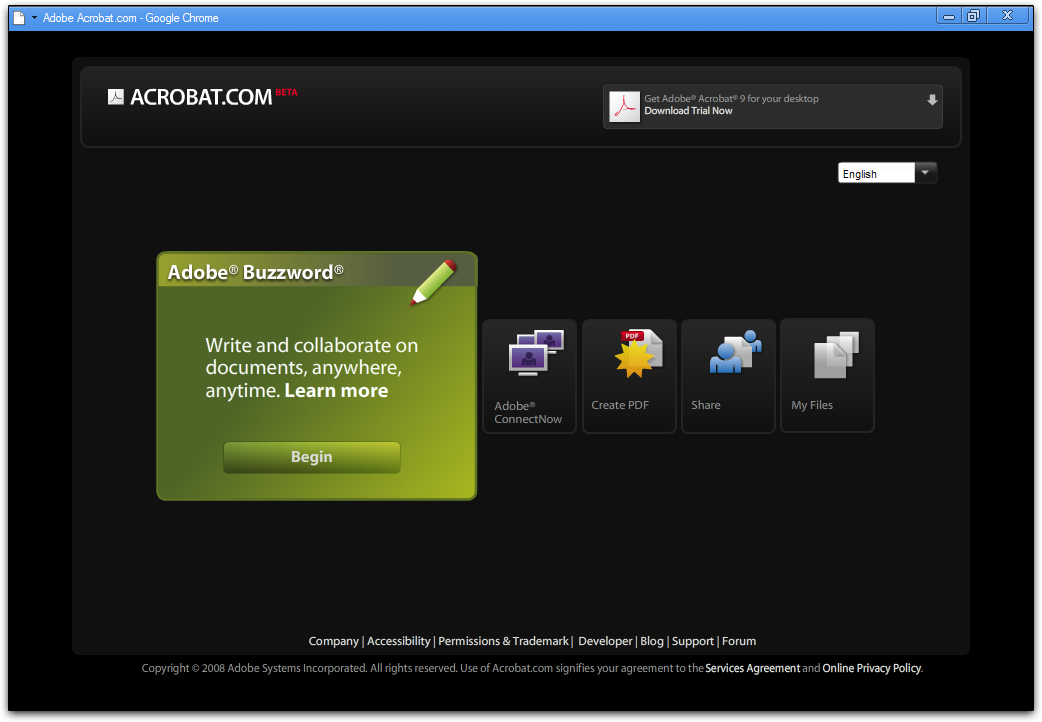Click the Share label text

coord(706,405)
